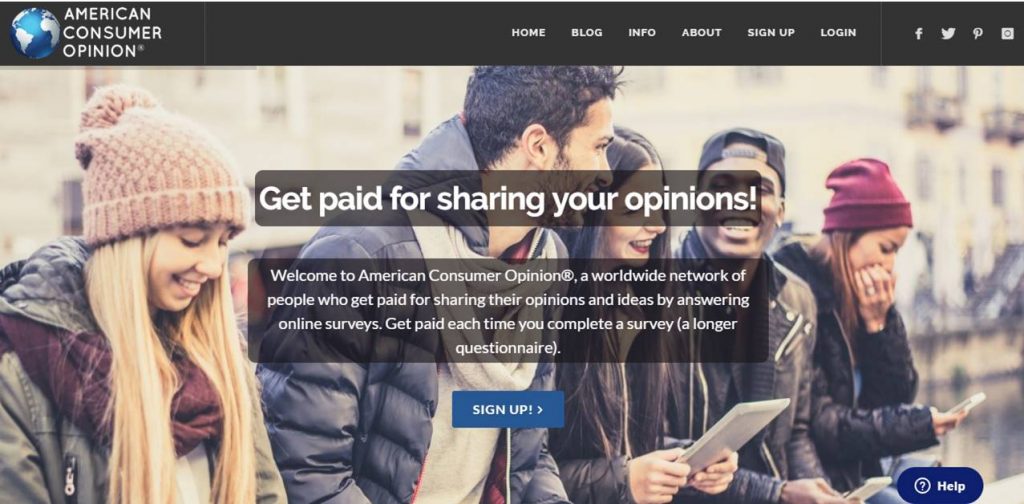This screenshot has height=504, width=1024.
Task: Open the Twitter bird icon
Action: (x=948, y=33)
